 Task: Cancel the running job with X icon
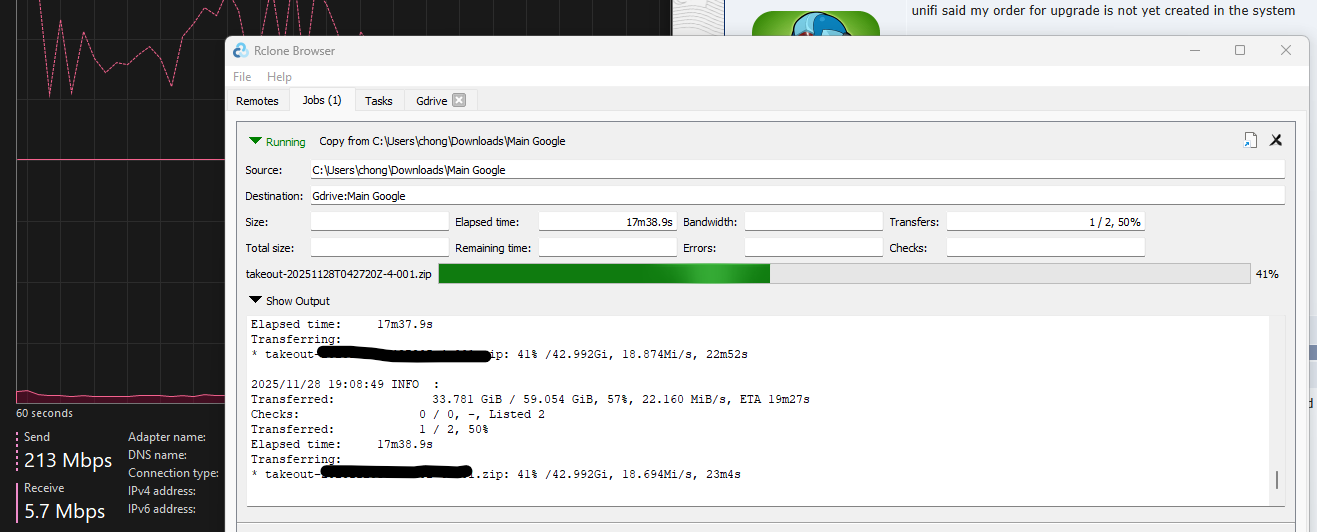click(x=1276, y=141)
